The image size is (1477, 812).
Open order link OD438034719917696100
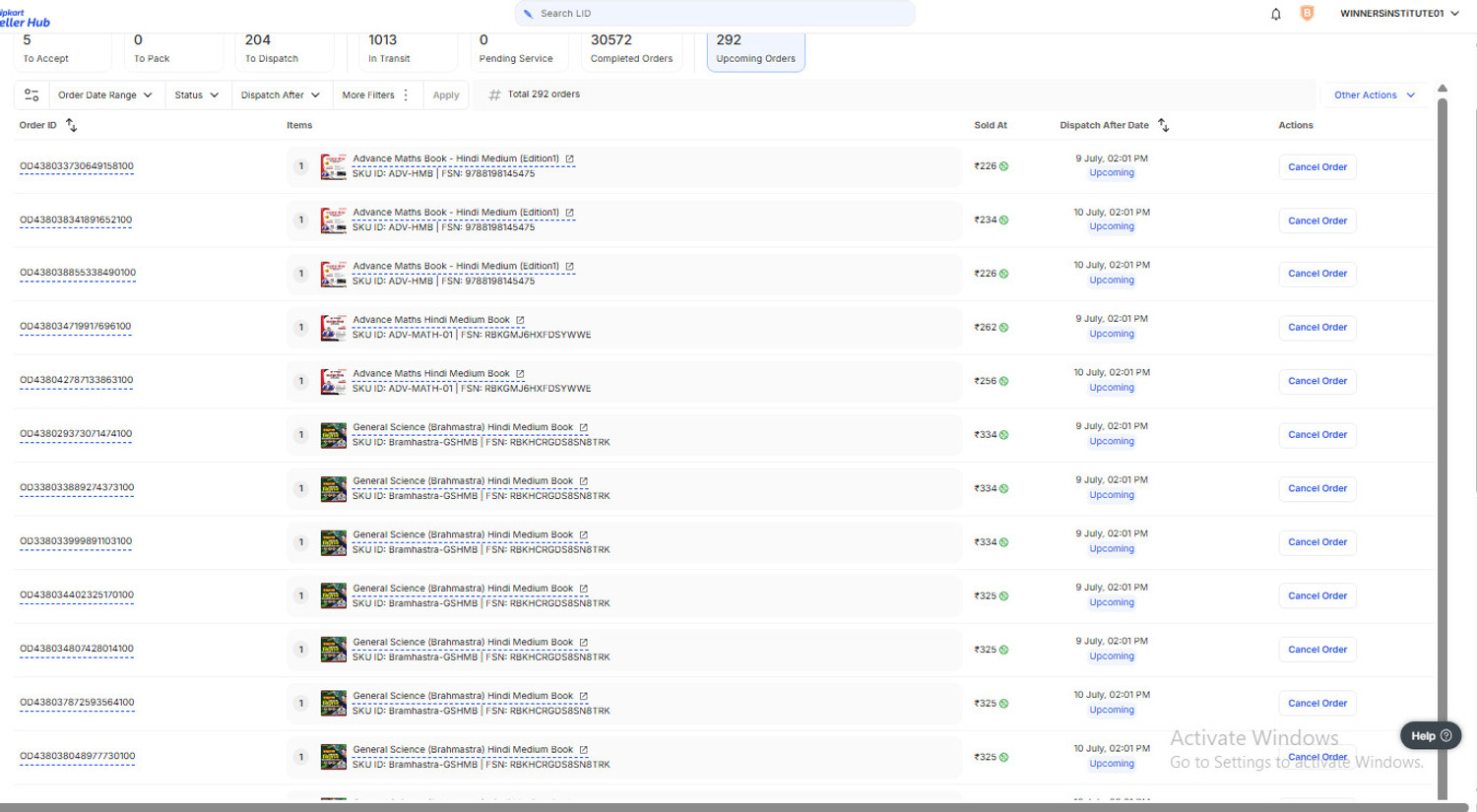tap(76, 327)
